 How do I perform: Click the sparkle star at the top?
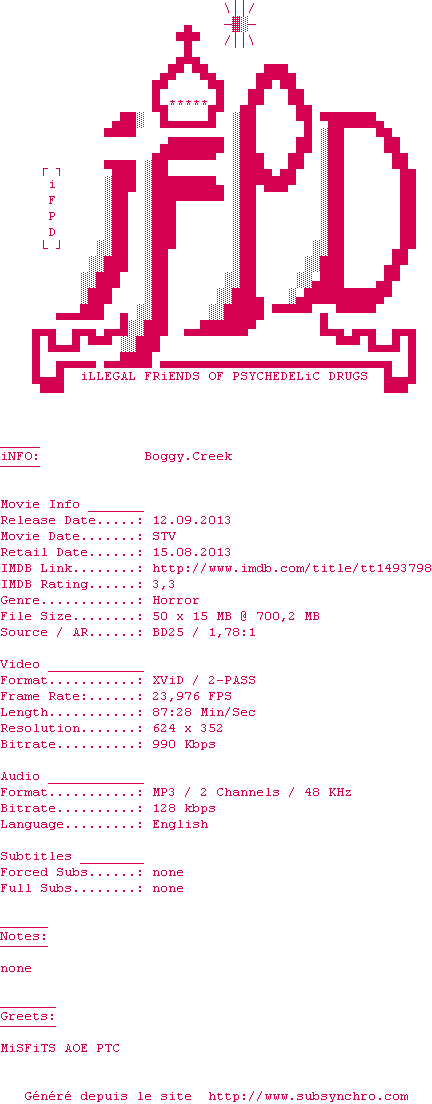point(239,24)
